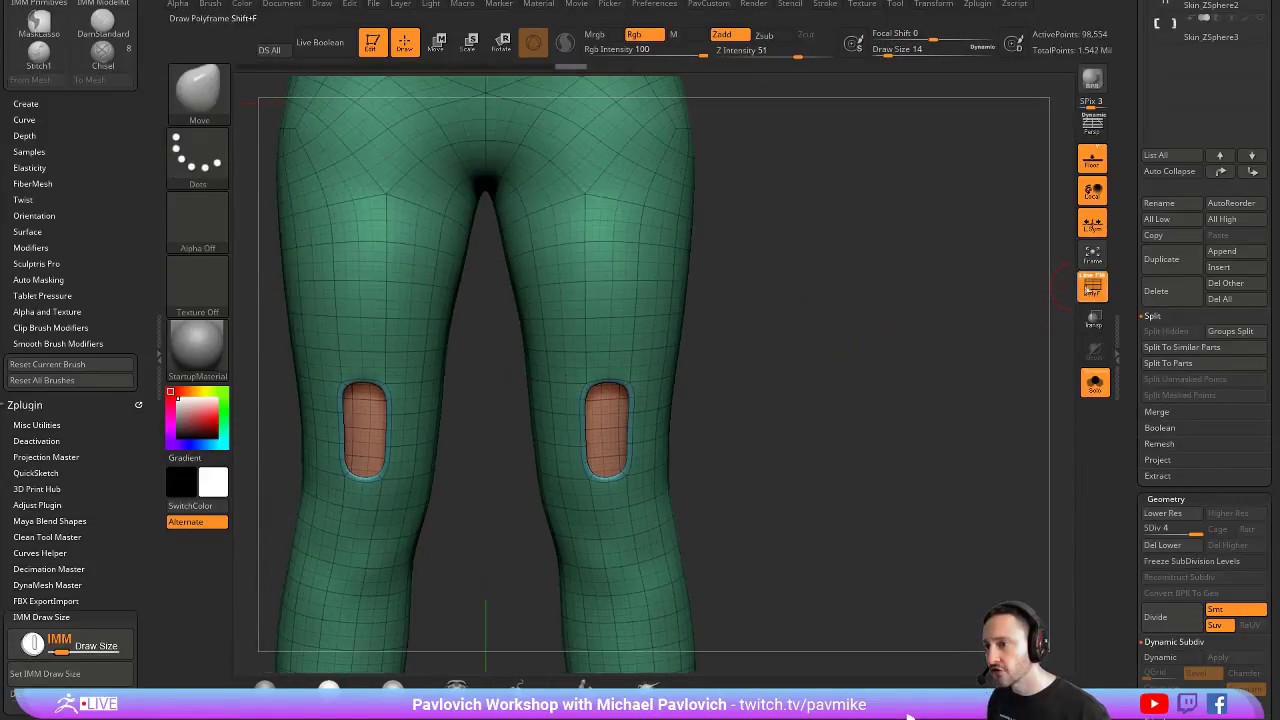
Task: Expand the Merge section
Action: (x=1156, y=412)
